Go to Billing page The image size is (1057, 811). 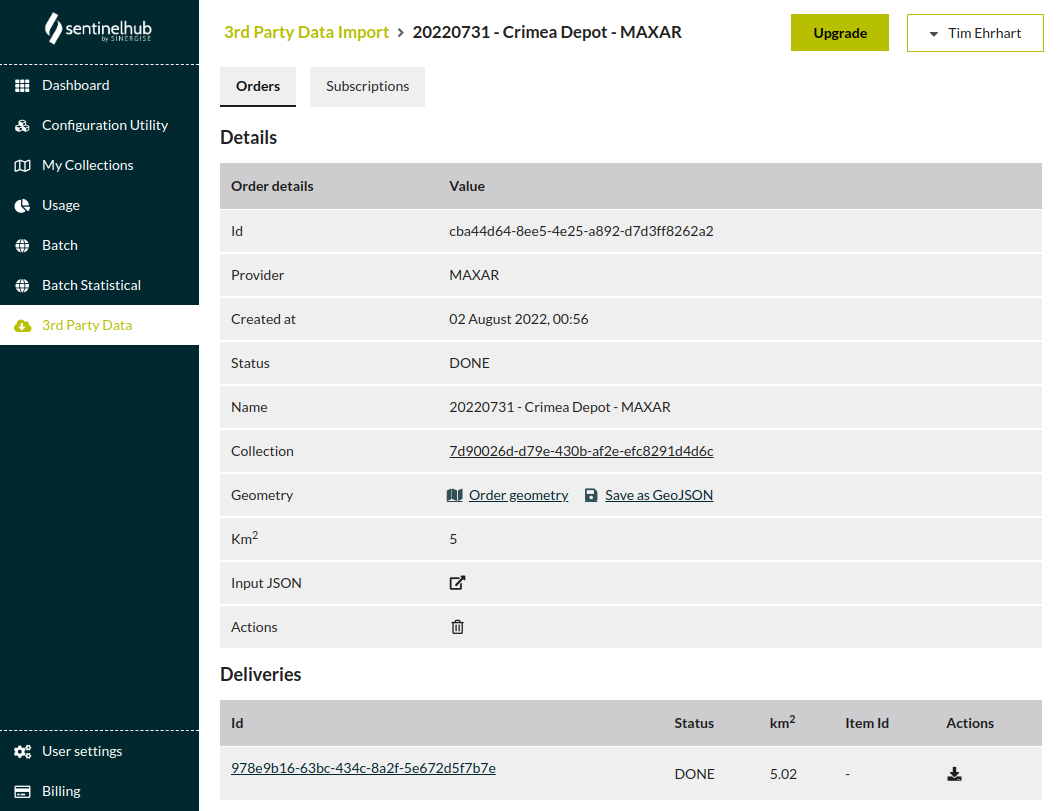[99, 791]
